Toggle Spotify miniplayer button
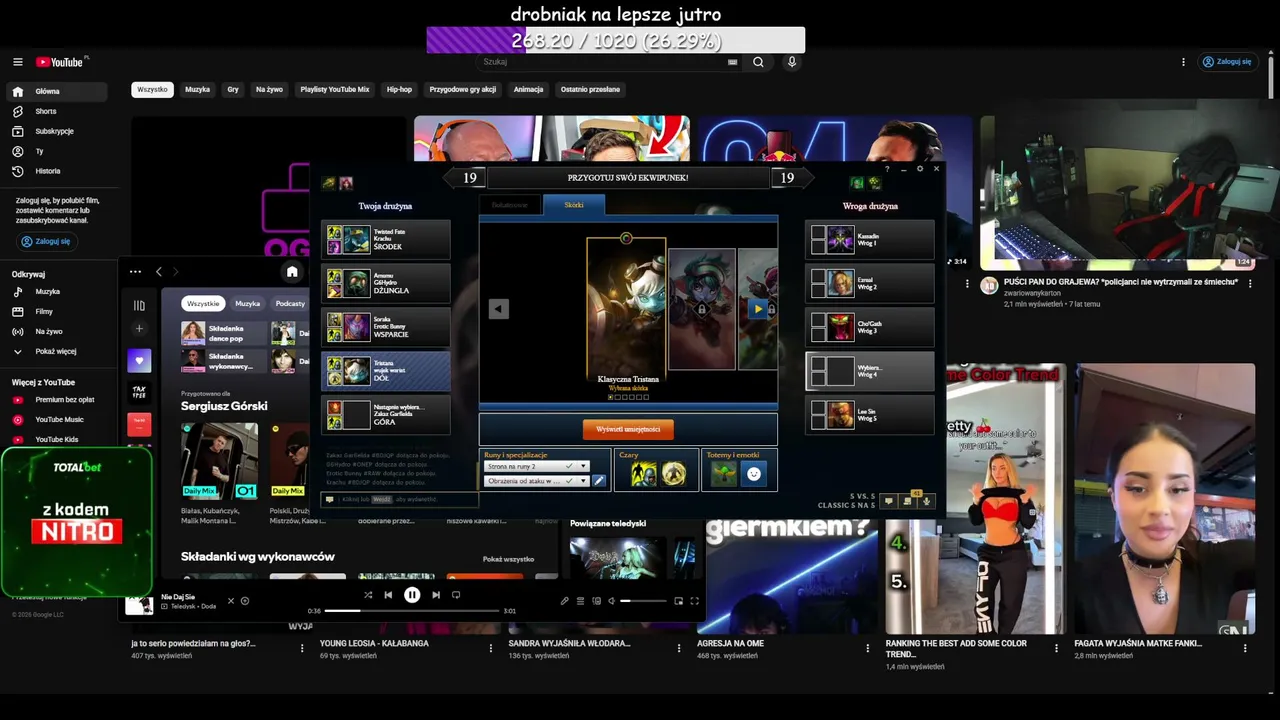 coord(678,601)
